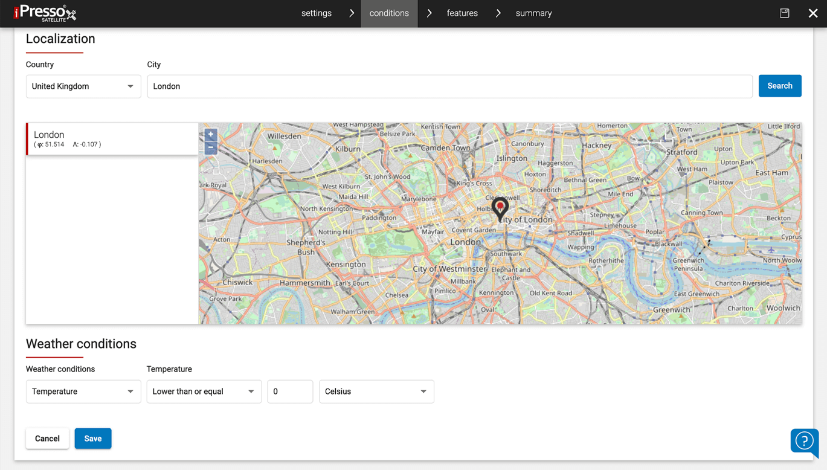827x470 pixels.
Task: Expand the Weather conditions Temperature dropdown
Action: (83, 392)
